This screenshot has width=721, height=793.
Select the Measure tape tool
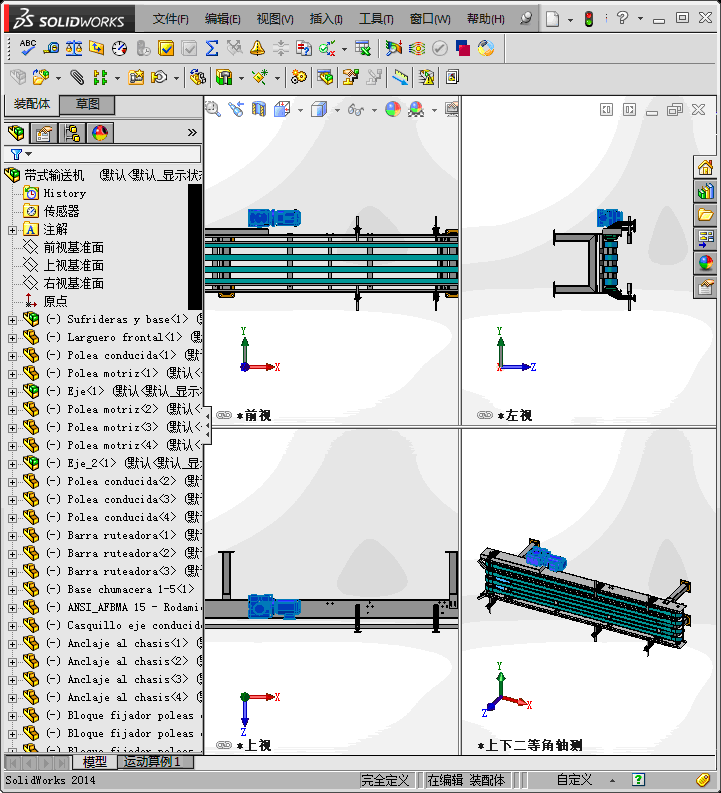tap(51, 49)
